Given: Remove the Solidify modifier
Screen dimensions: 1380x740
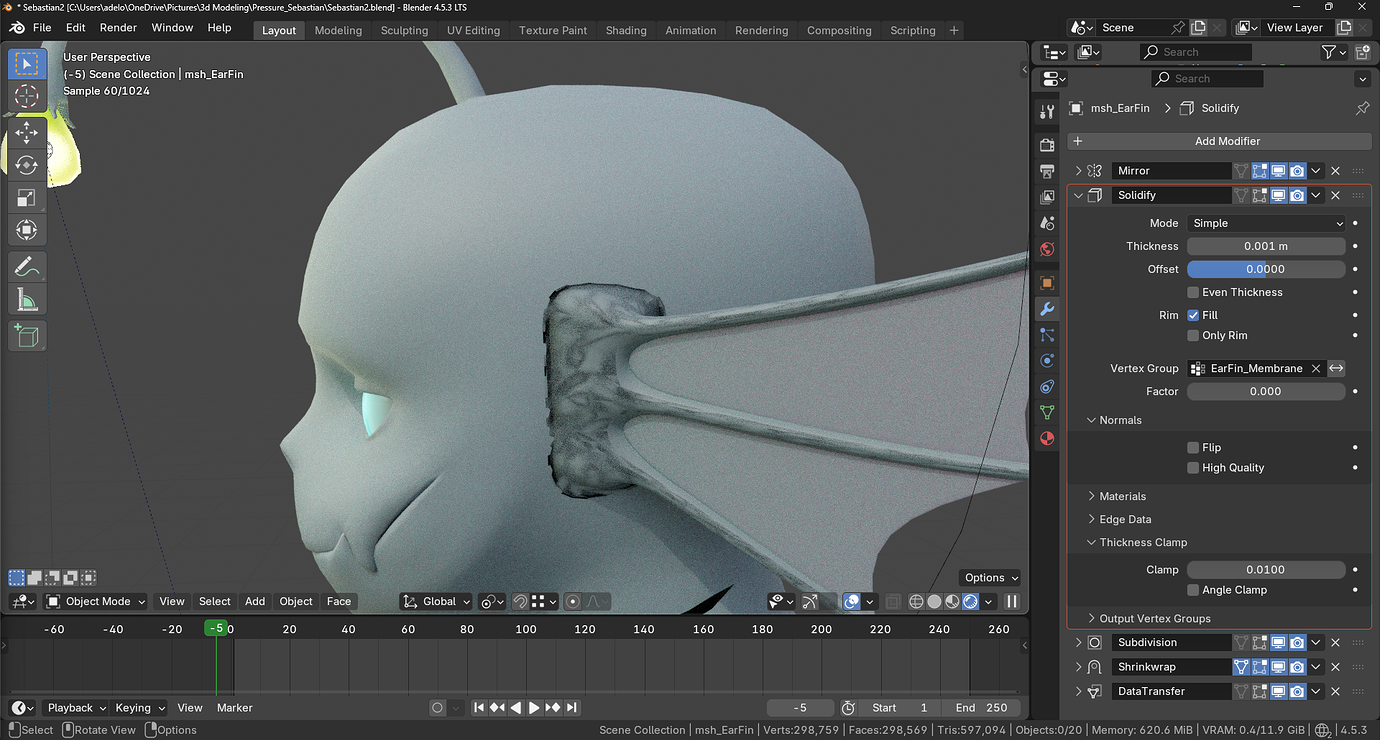Looking at the screenshot, I should (1335, 195).
